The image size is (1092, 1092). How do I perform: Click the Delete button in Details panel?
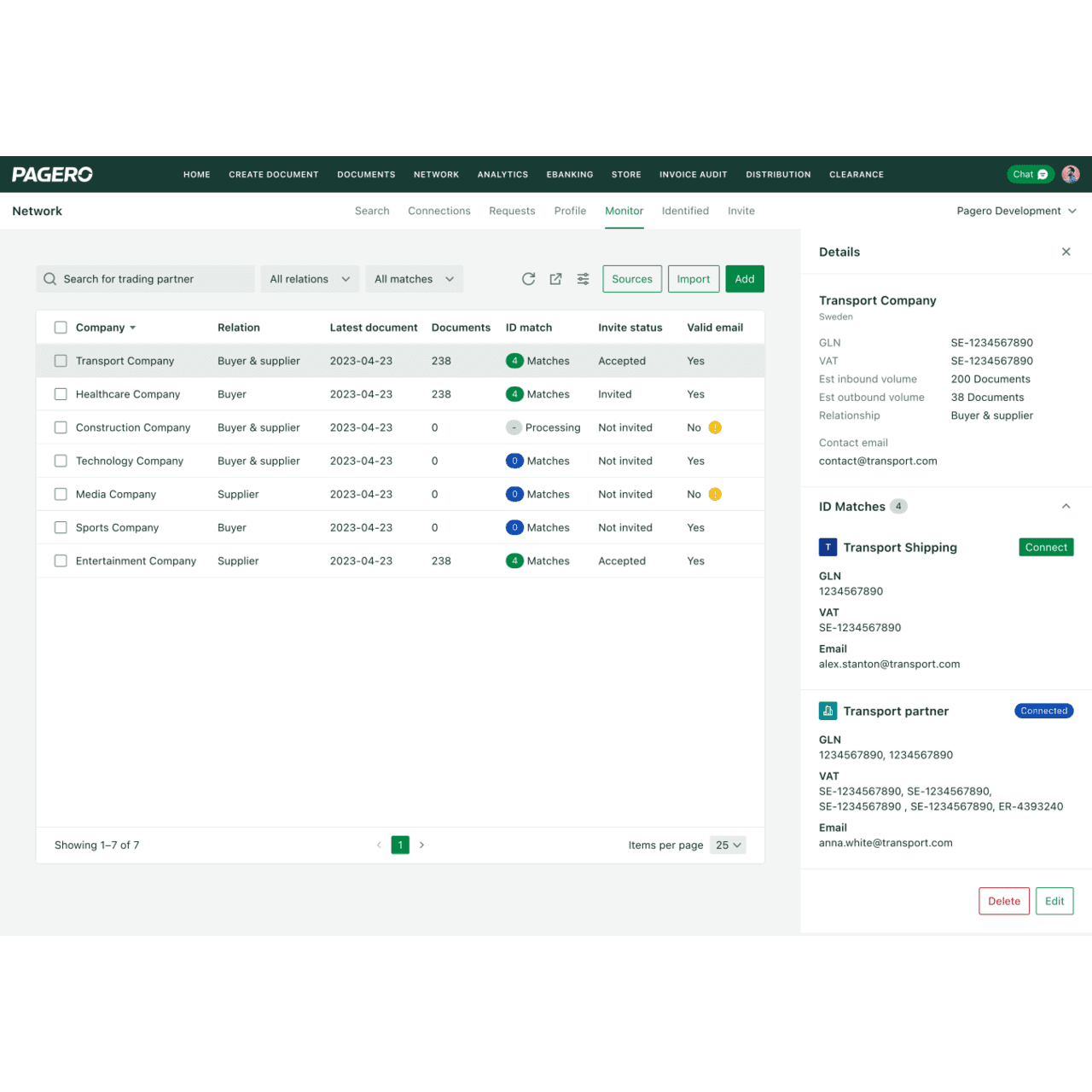[x=1004, y=901]
